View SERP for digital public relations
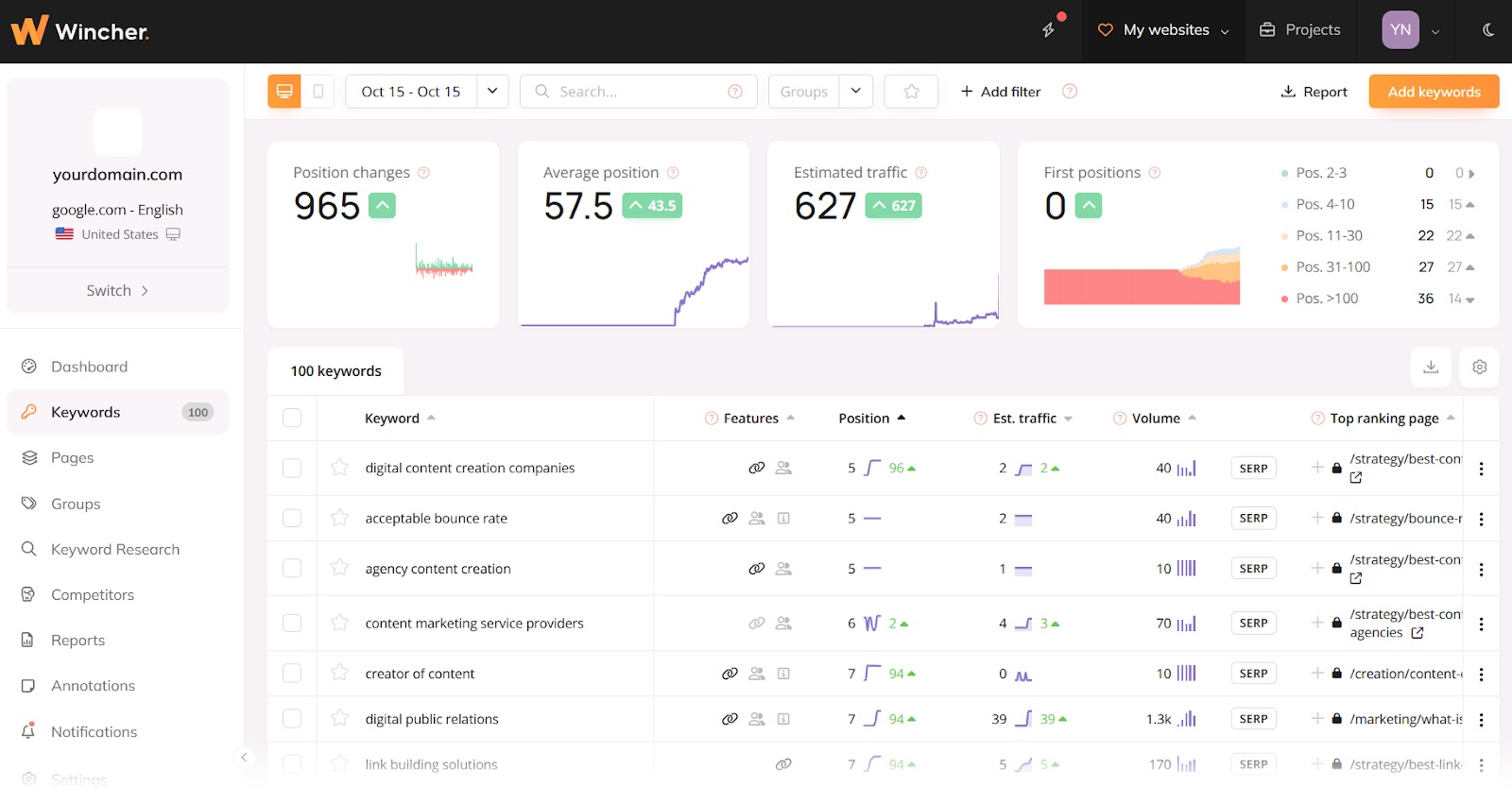Screen dimensions: 1512x804 (x=1253, y=719)
